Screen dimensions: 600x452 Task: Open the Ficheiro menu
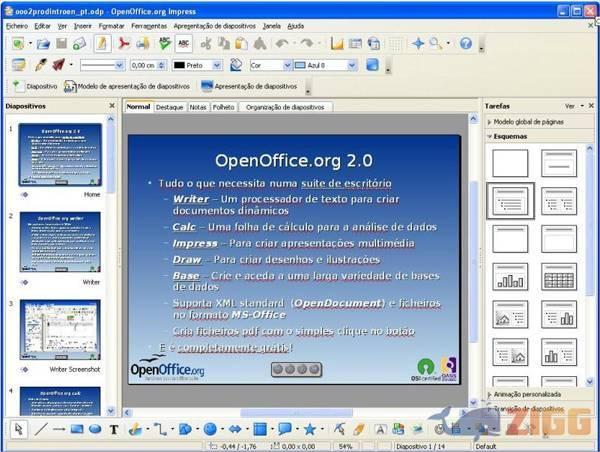[x=17, y=26]
